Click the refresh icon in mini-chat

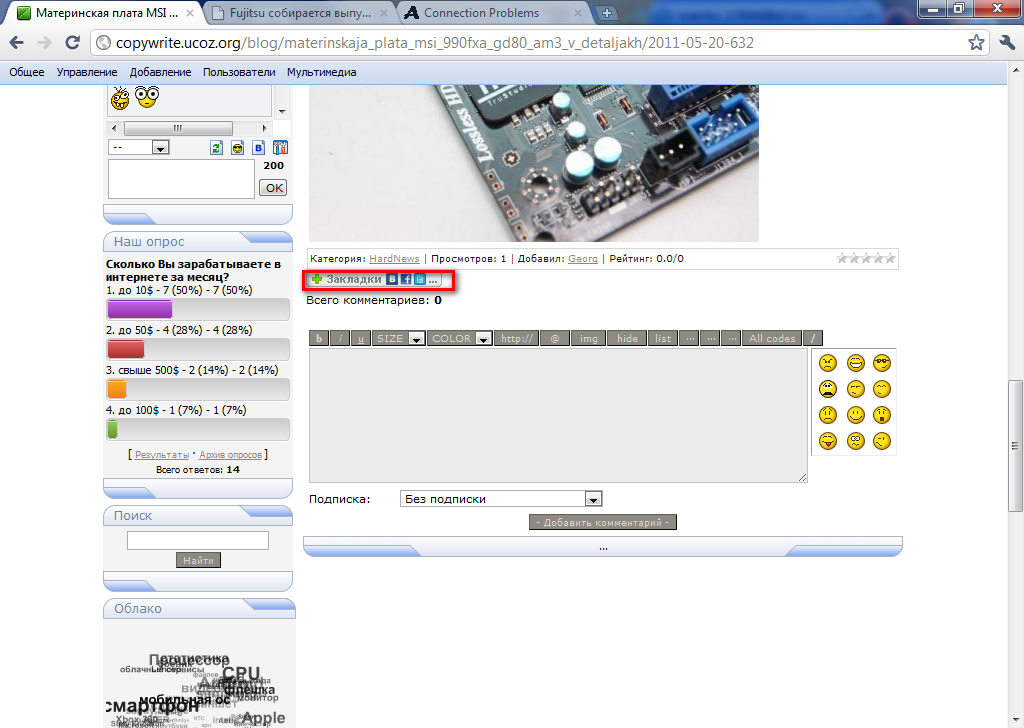coord(216,148)
